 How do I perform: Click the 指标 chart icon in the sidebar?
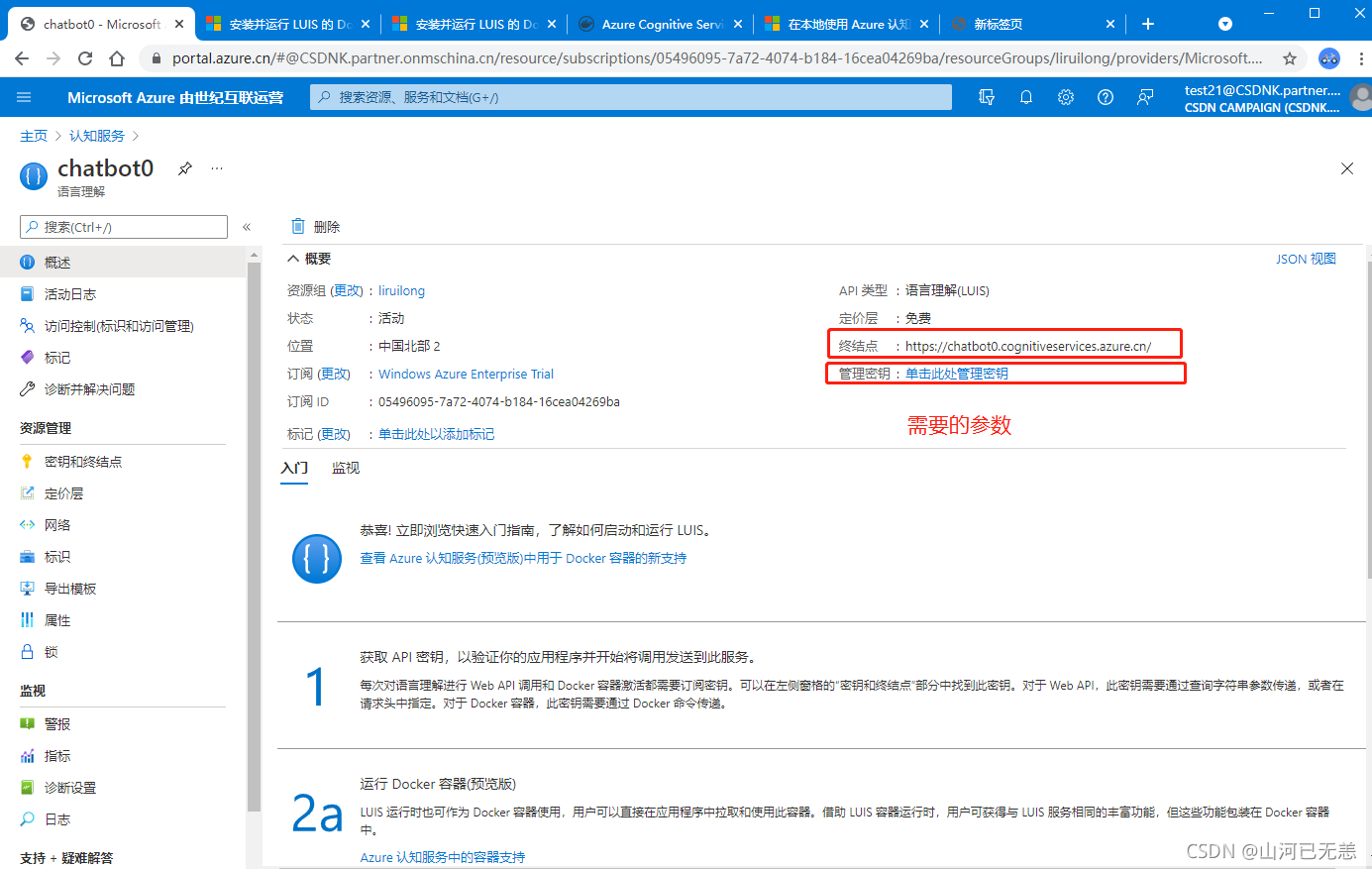click(28, 756)
